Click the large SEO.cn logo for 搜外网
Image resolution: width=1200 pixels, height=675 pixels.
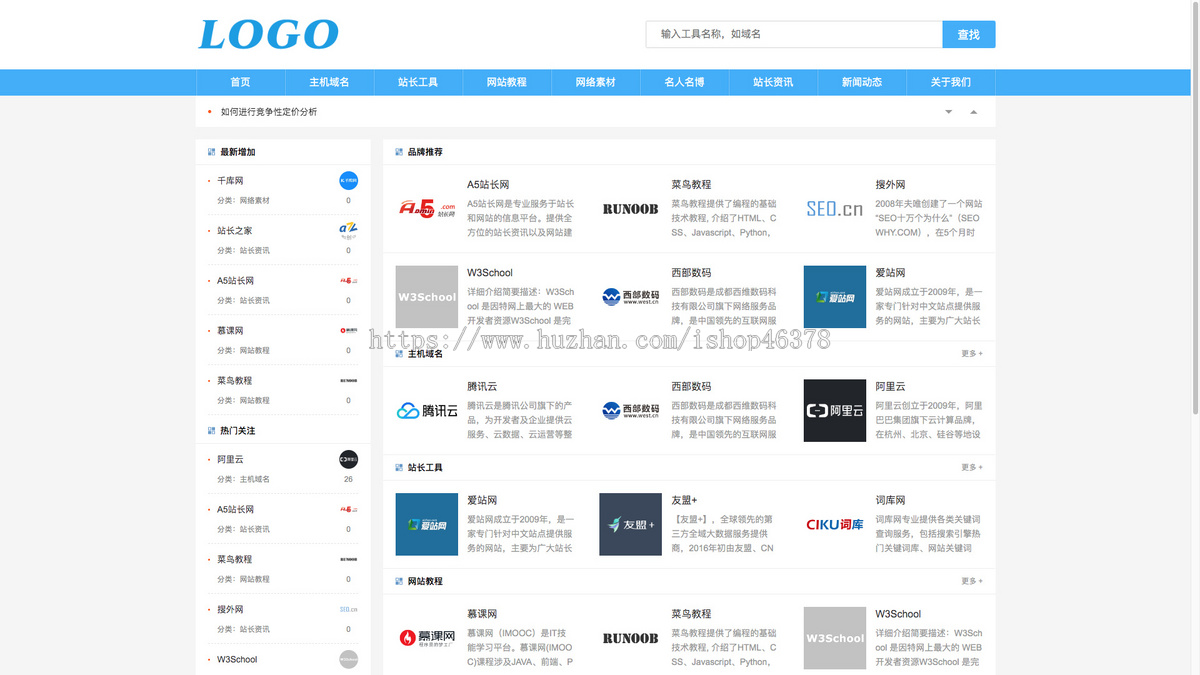pos(834,209)
